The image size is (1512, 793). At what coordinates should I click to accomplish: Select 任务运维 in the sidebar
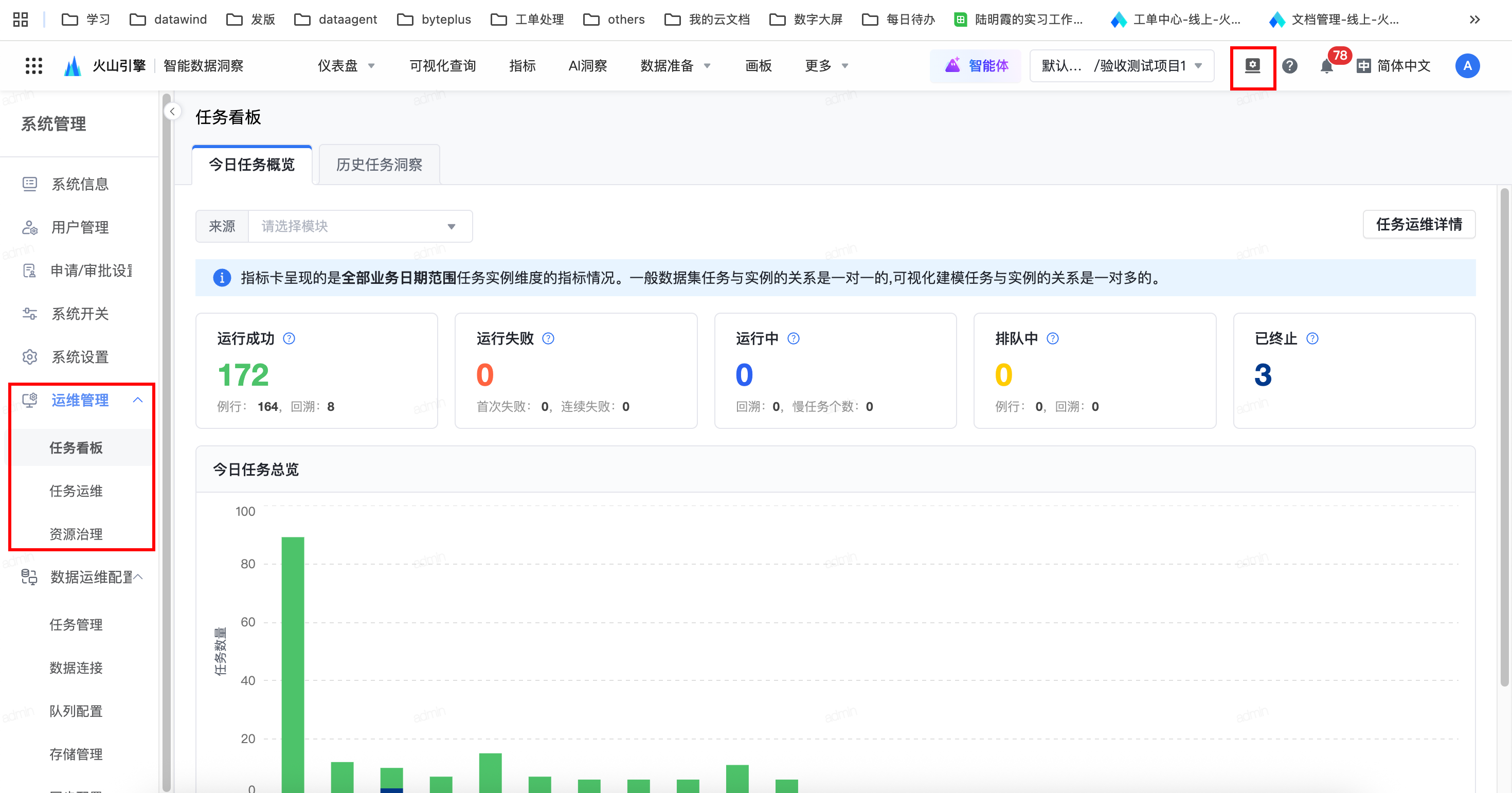tap(76, 491)
